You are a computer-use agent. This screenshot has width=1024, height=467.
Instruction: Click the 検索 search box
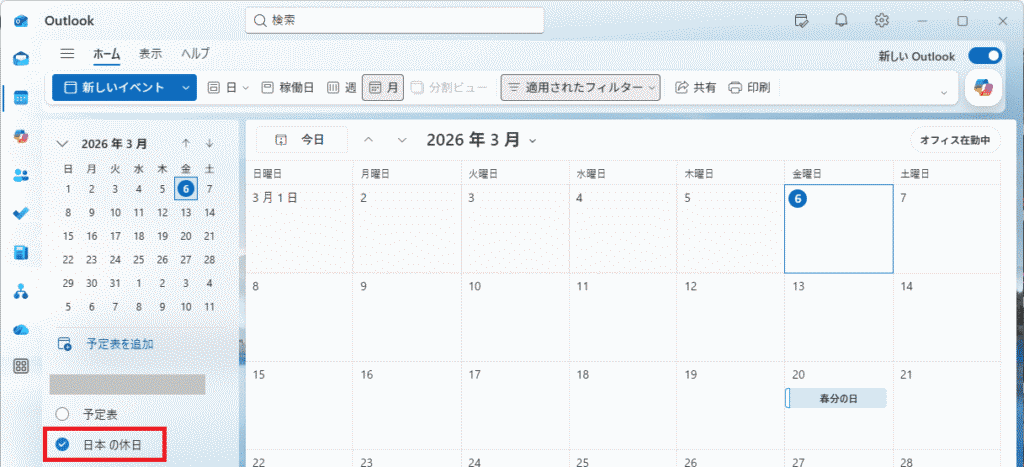tap(394, 20)
